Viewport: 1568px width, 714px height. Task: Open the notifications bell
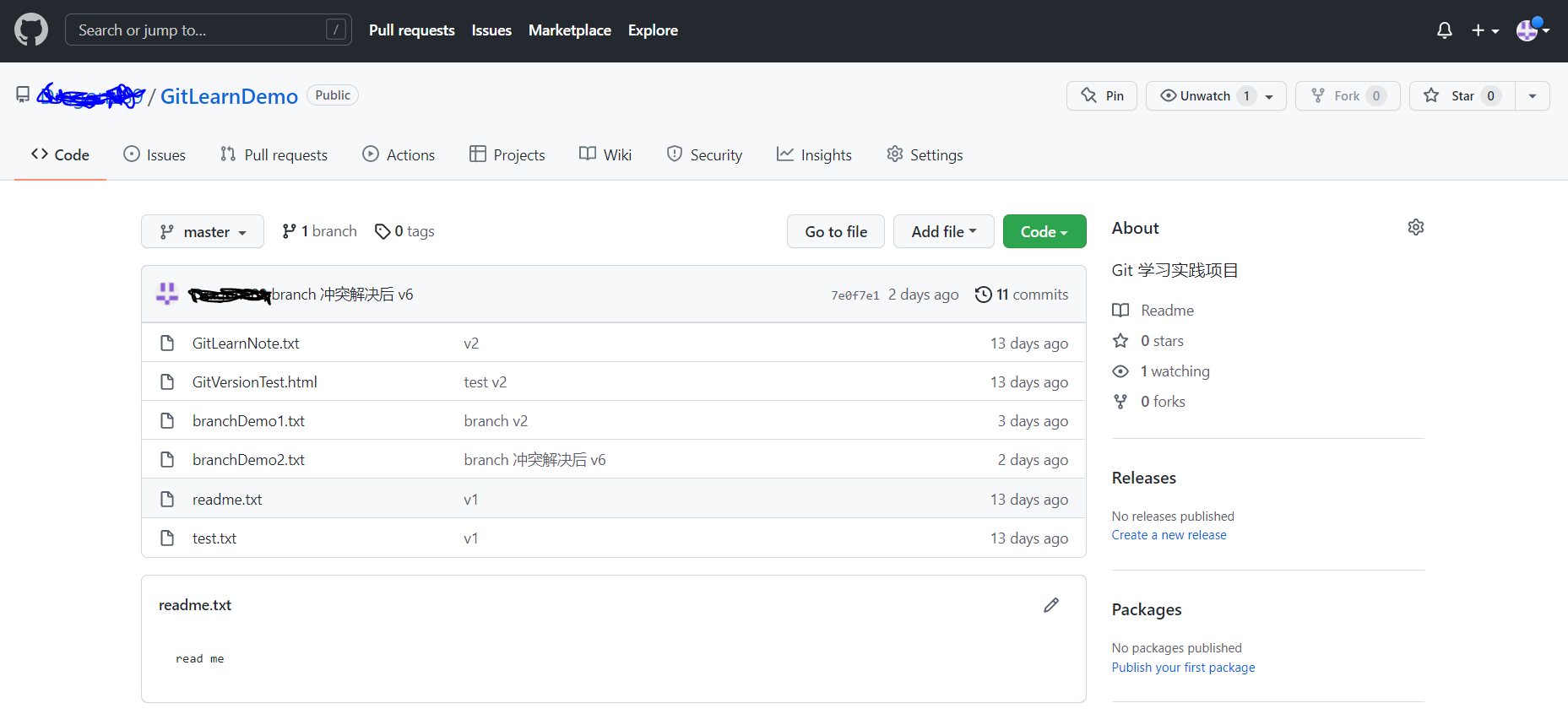[1445, 30]
